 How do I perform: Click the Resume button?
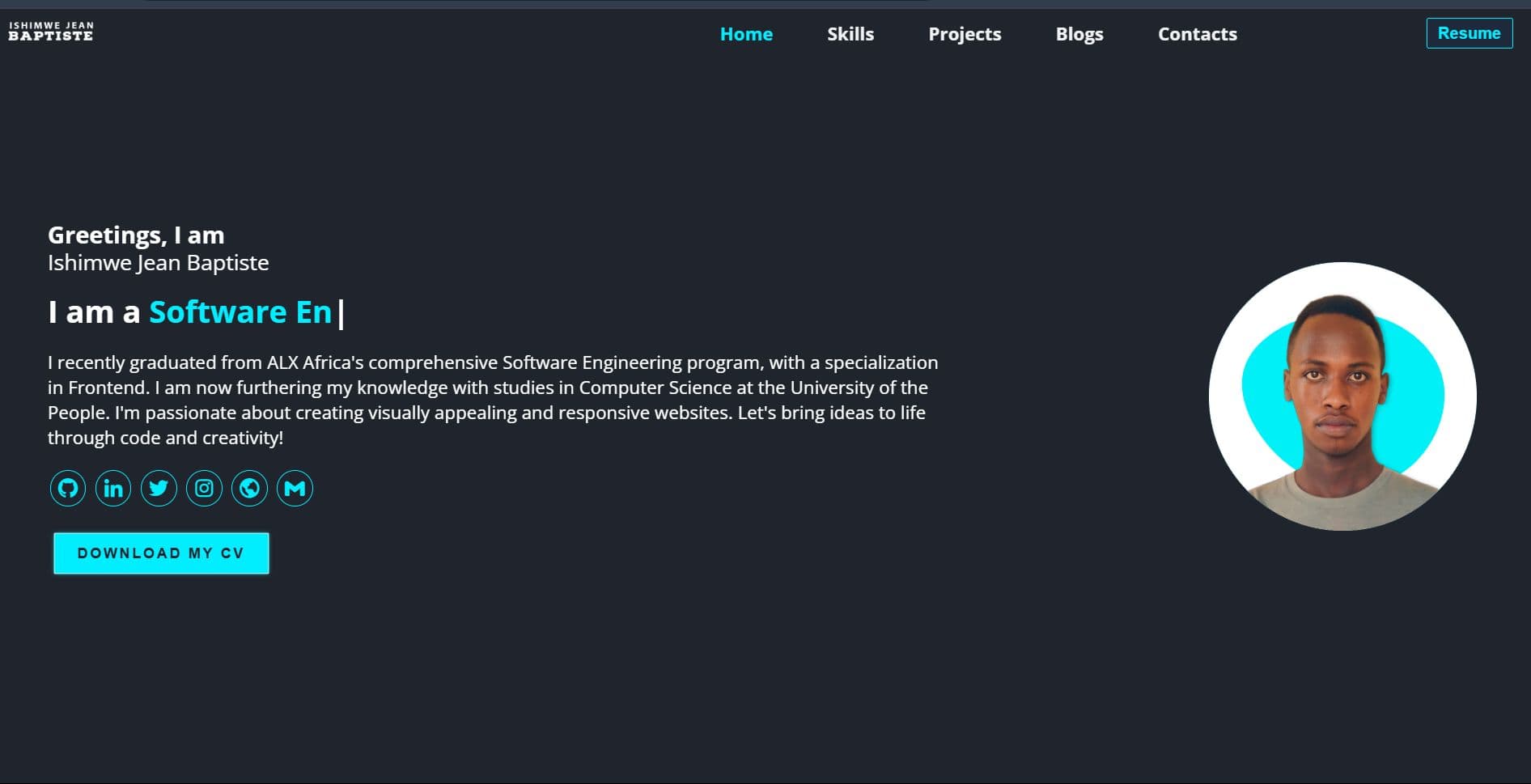pyautogui.click(x=1470, y=33)
